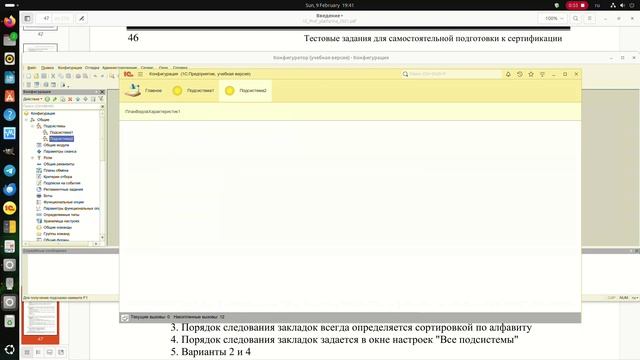Click red delete X in configuration tree toolbar
The image size is (640, 360).
70,99
